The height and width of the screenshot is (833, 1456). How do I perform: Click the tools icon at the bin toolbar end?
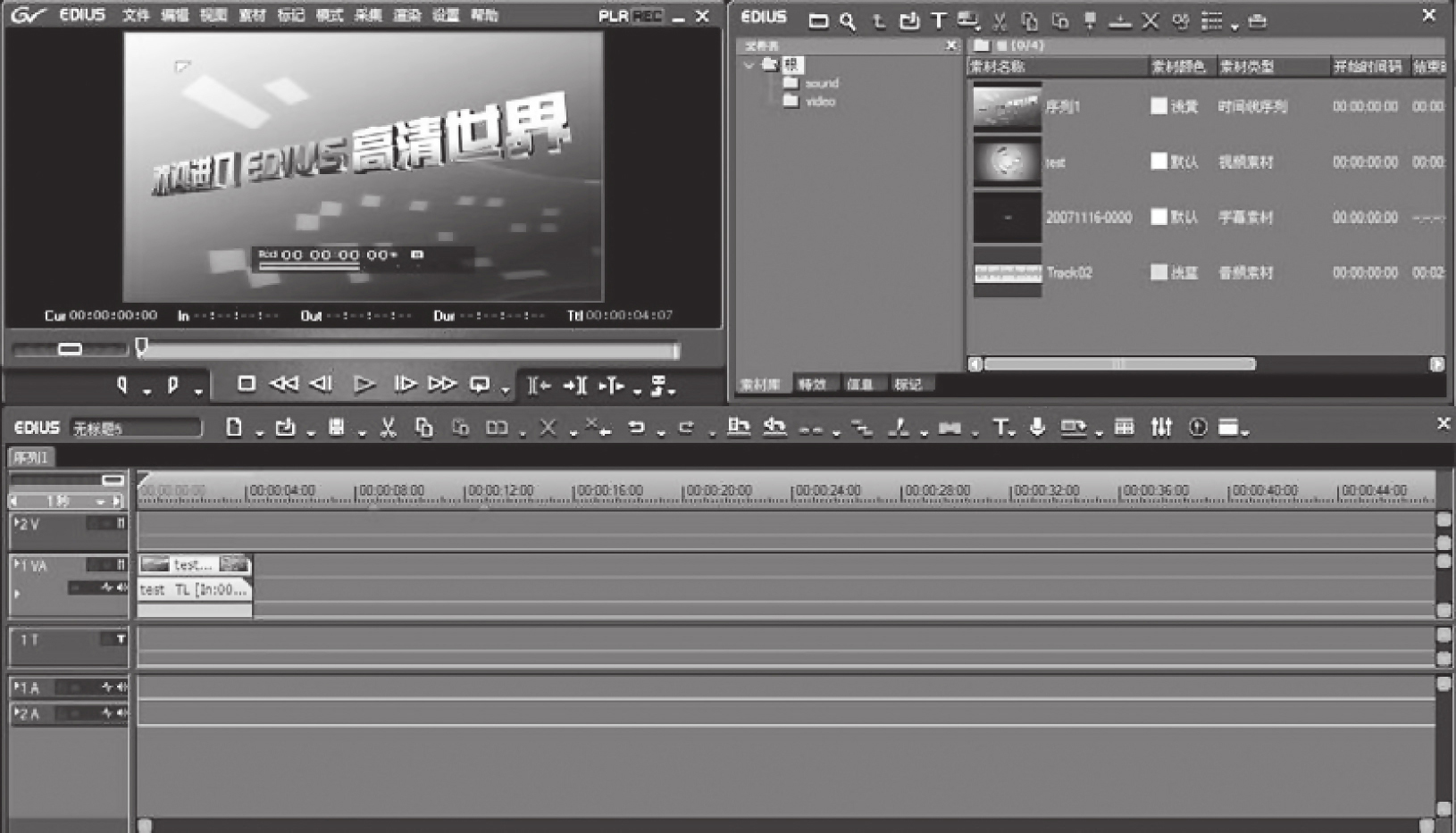coord(1258,21)
